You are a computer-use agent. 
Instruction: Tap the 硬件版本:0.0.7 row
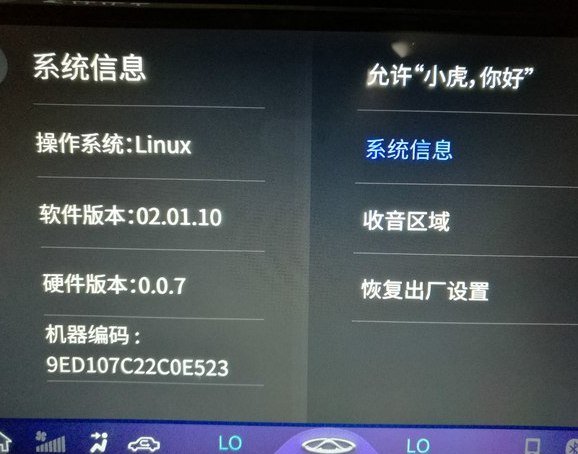coord(114,284)
